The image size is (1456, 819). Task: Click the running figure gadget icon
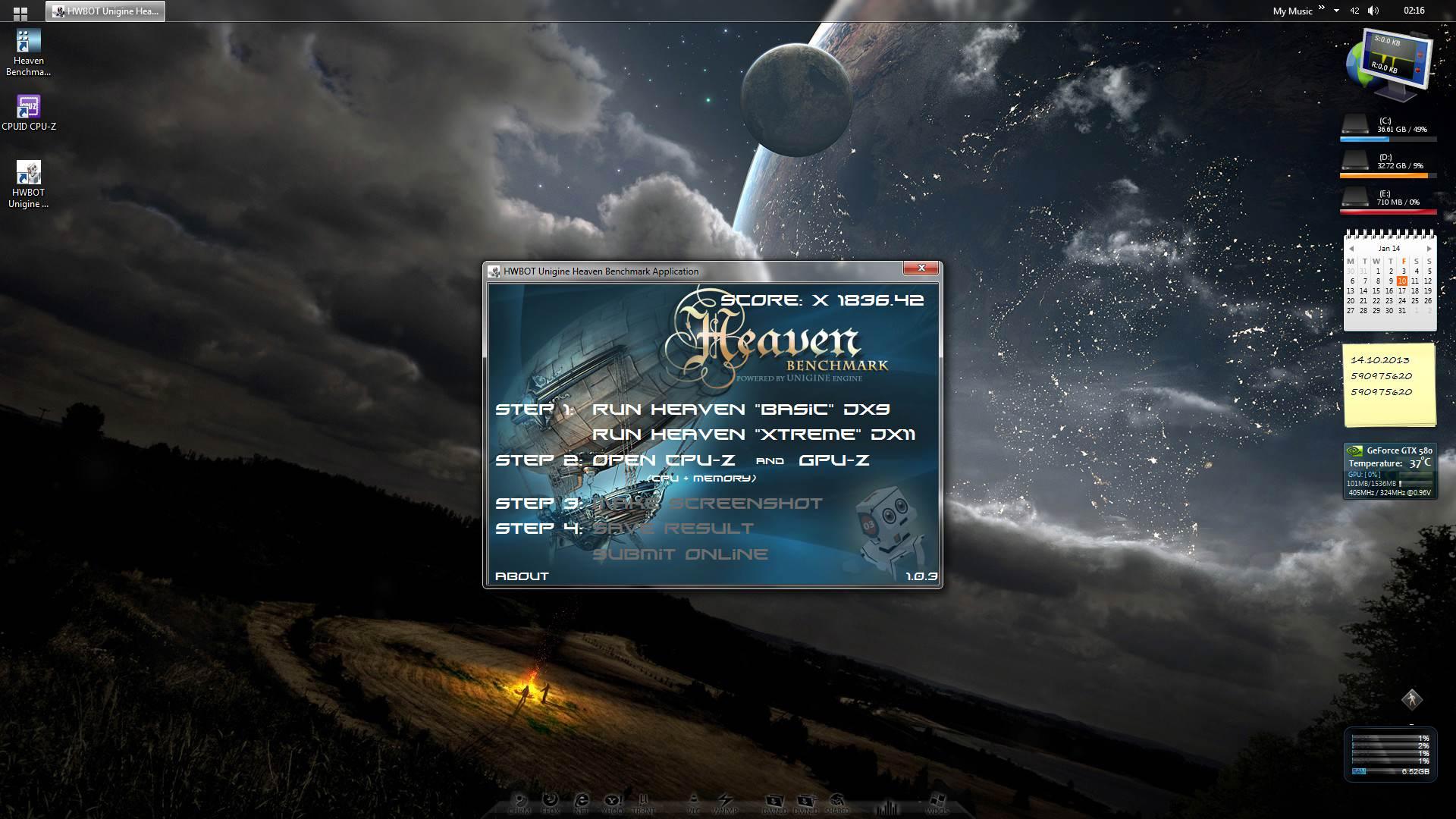(1411, 699)
